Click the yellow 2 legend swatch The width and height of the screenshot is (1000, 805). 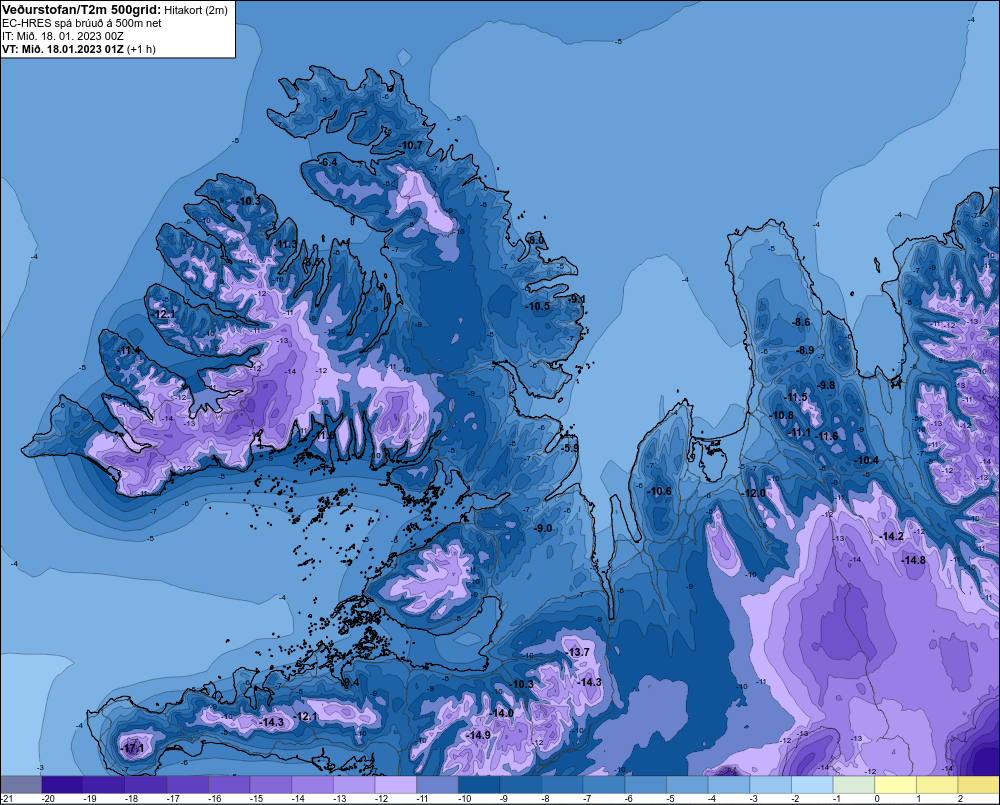pyautogui.click(x=979, y=784)
